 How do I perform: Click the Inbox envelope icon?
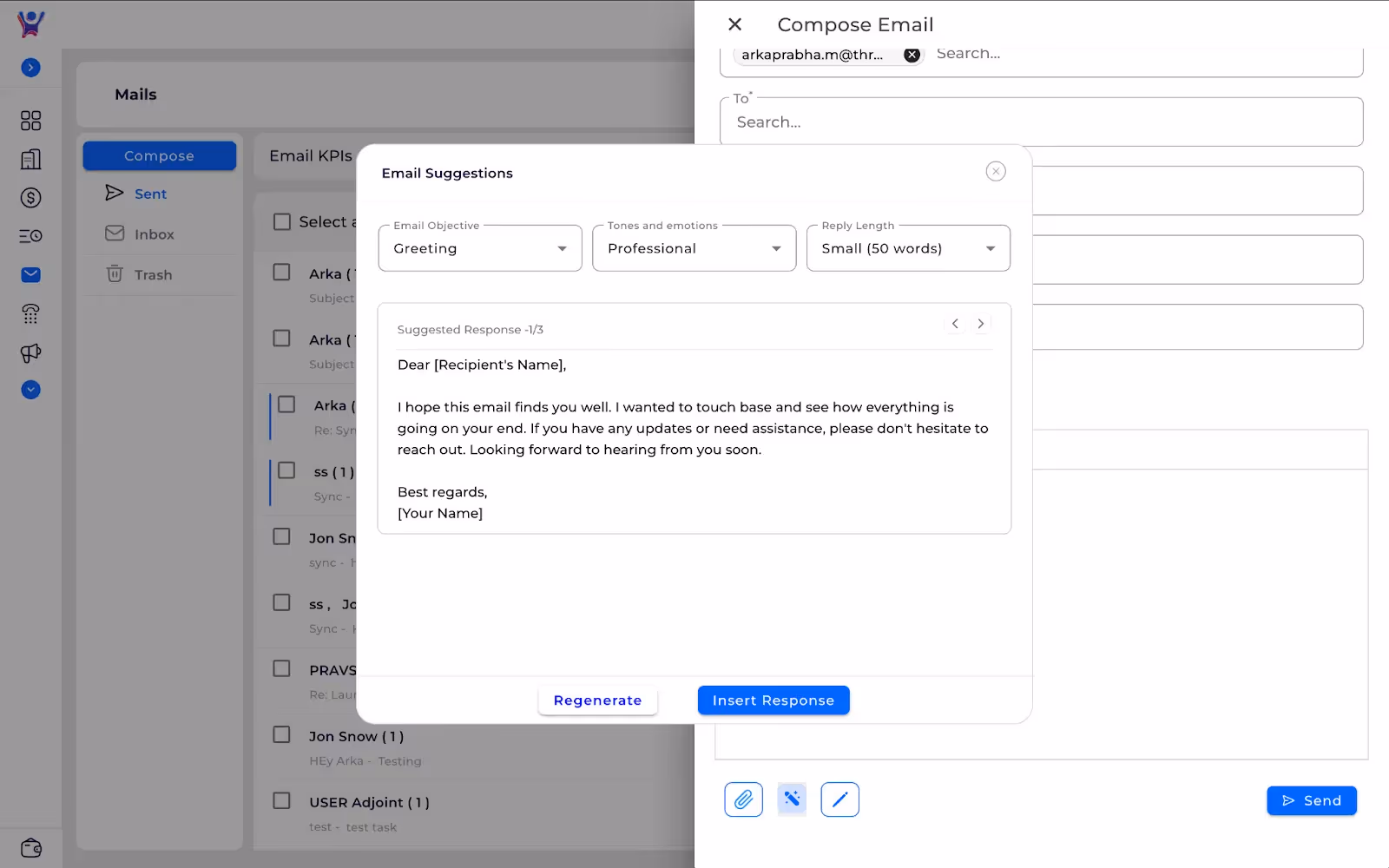pyautogui.click(x=115, y=233)
